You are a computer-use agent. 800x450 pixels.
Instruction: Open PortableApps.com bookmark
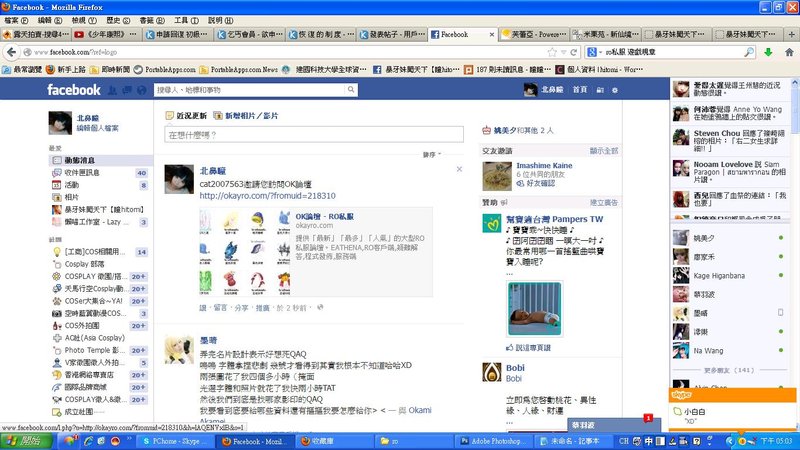[164, 69]
